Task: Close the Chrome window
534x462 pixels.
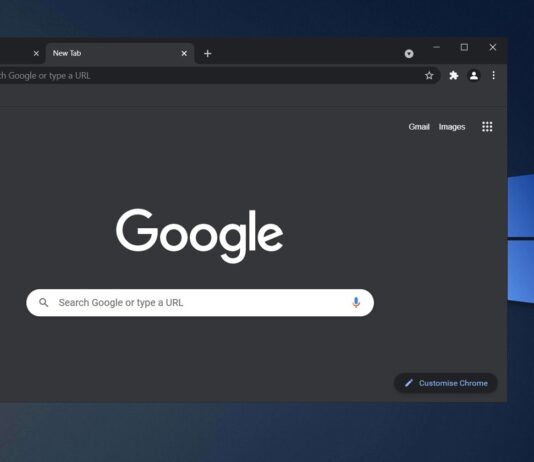Action: (492, 47)
